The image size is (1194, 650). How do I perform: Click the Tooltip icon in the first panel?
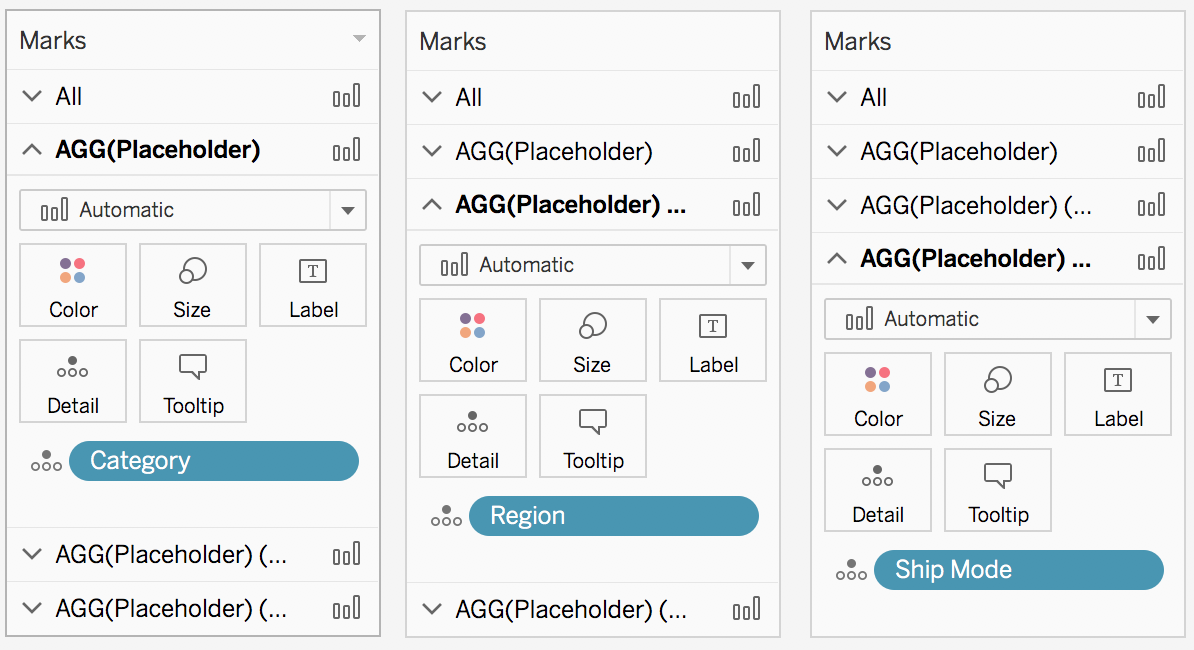[x=192, y=380]
